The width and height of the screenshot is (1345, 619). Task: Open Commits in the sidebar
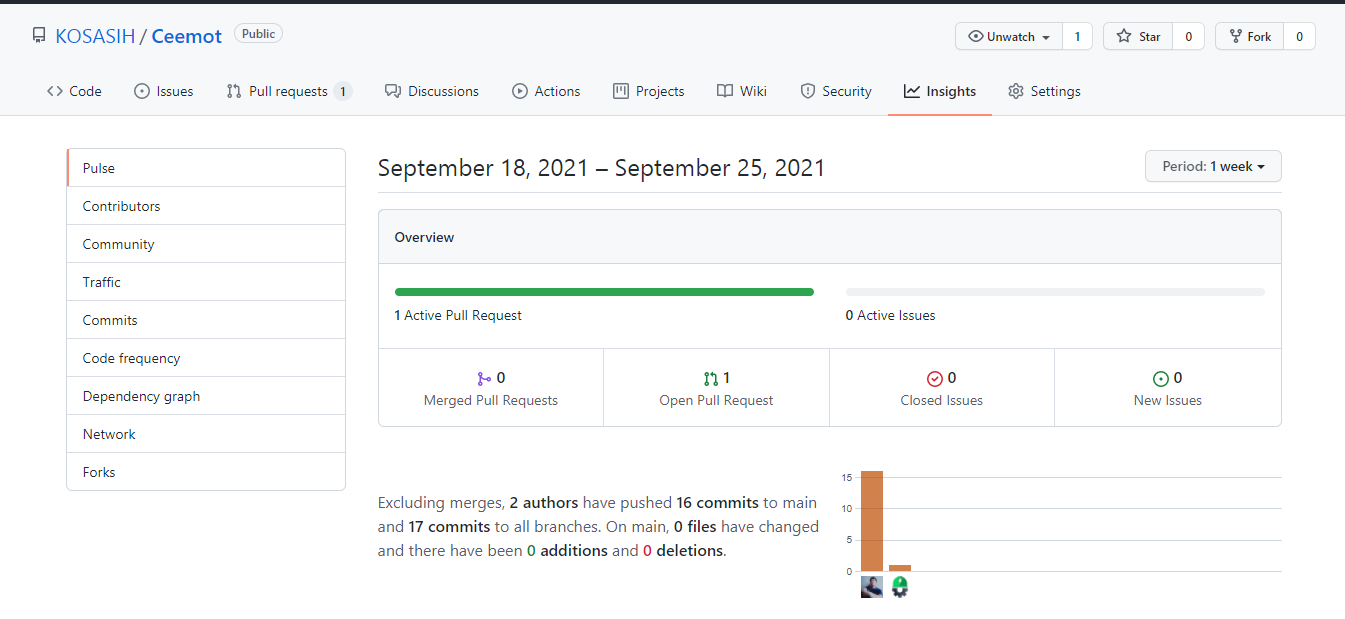point(206,320)
